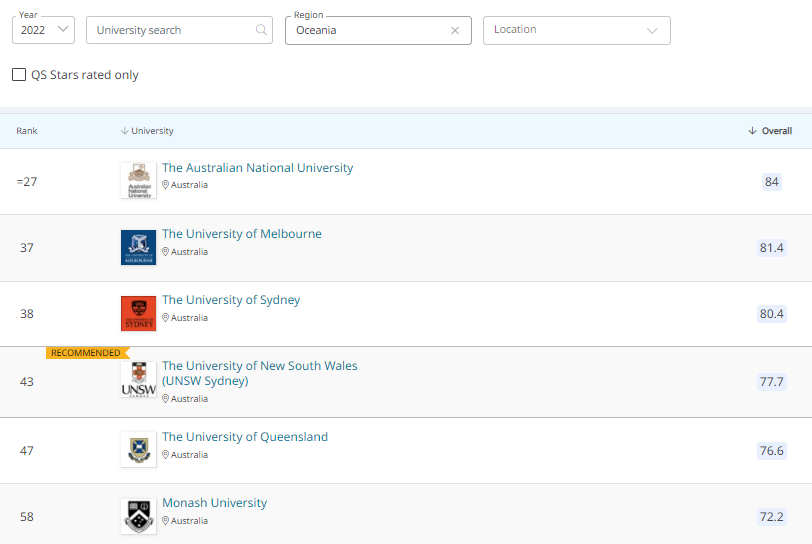Viewport: 812px width, 544px height.
Task: Open the Year 2022 dropdown
Action: [x=43, y=30]
